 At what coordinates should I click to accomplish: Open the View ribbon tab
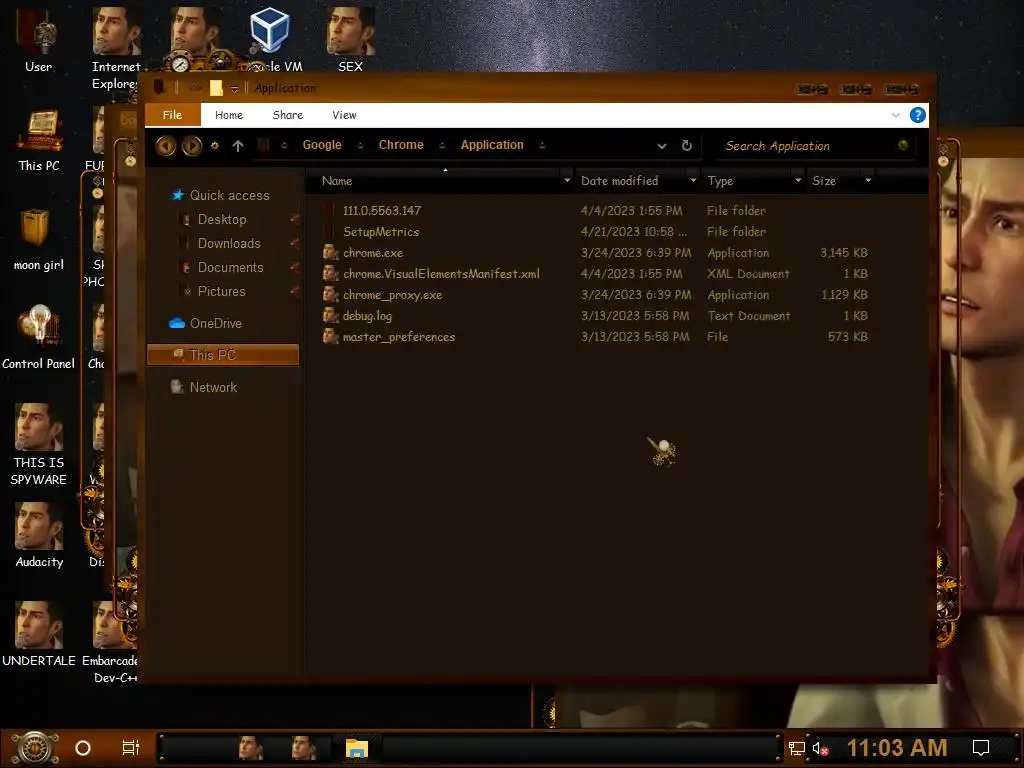click(x=344, y=115)
